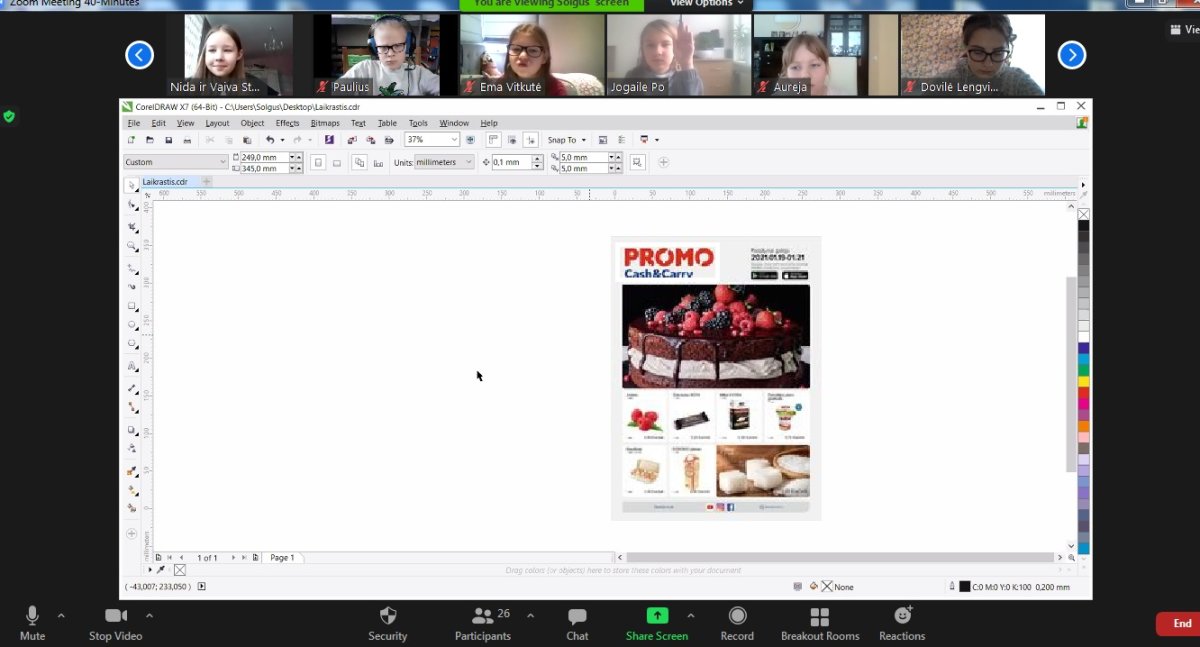Toggle Show Rulers button in toolbar

(x=493, y=140)
